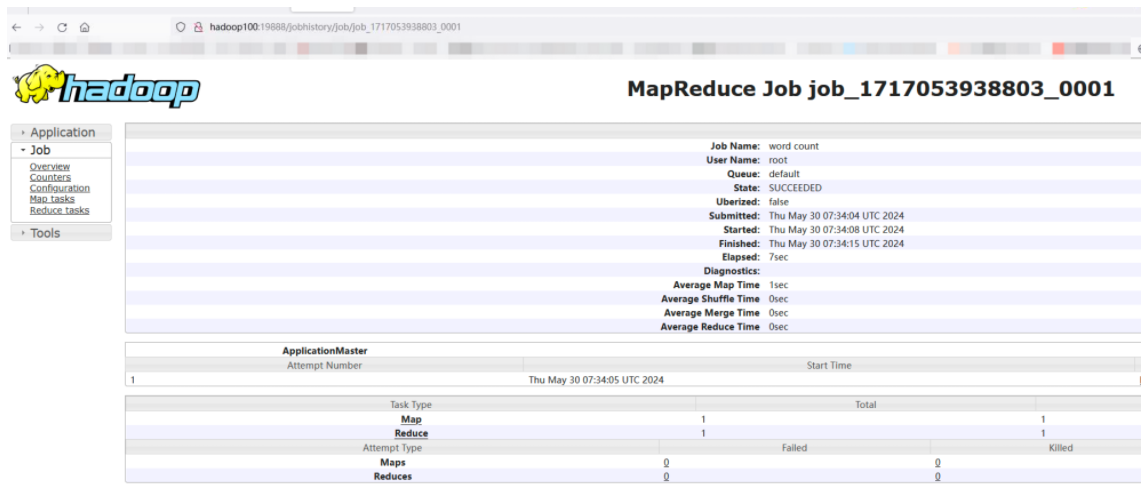Image resolution: width=1145 pixels, height=494 pixels.
Task: Open the killed Reduces attempts count
Action: (937, 477)
